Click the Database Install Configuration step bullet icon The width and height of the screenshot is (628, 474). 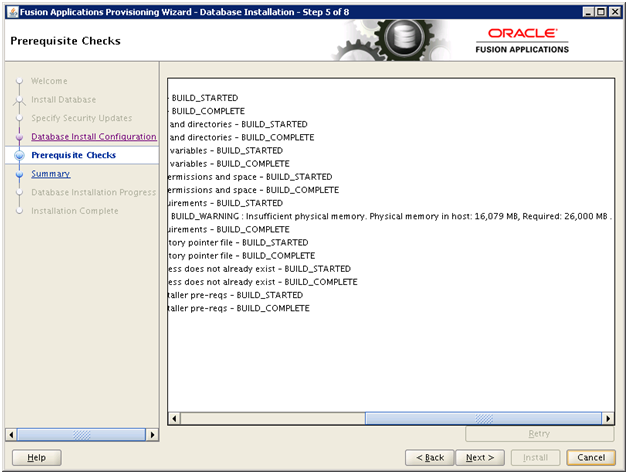(19, 137)
